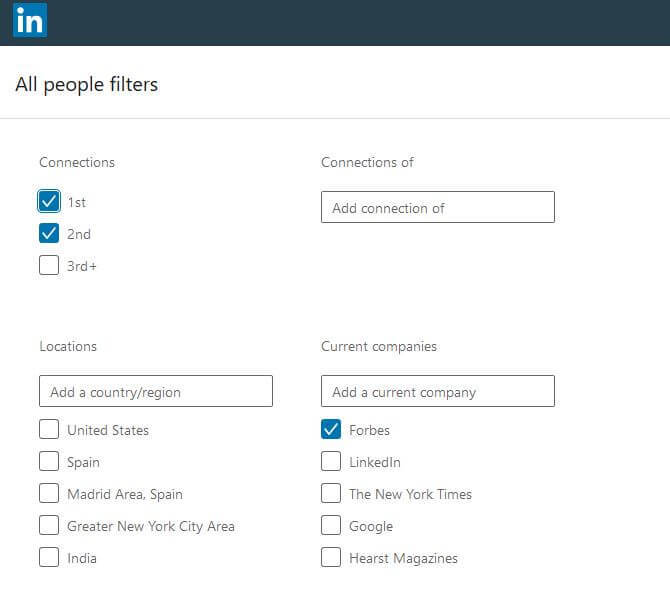Image resolution: width=670 pixels, height=600 pixels.
Task: Uncheck the 1st connections checkbox
Action: 49,201
